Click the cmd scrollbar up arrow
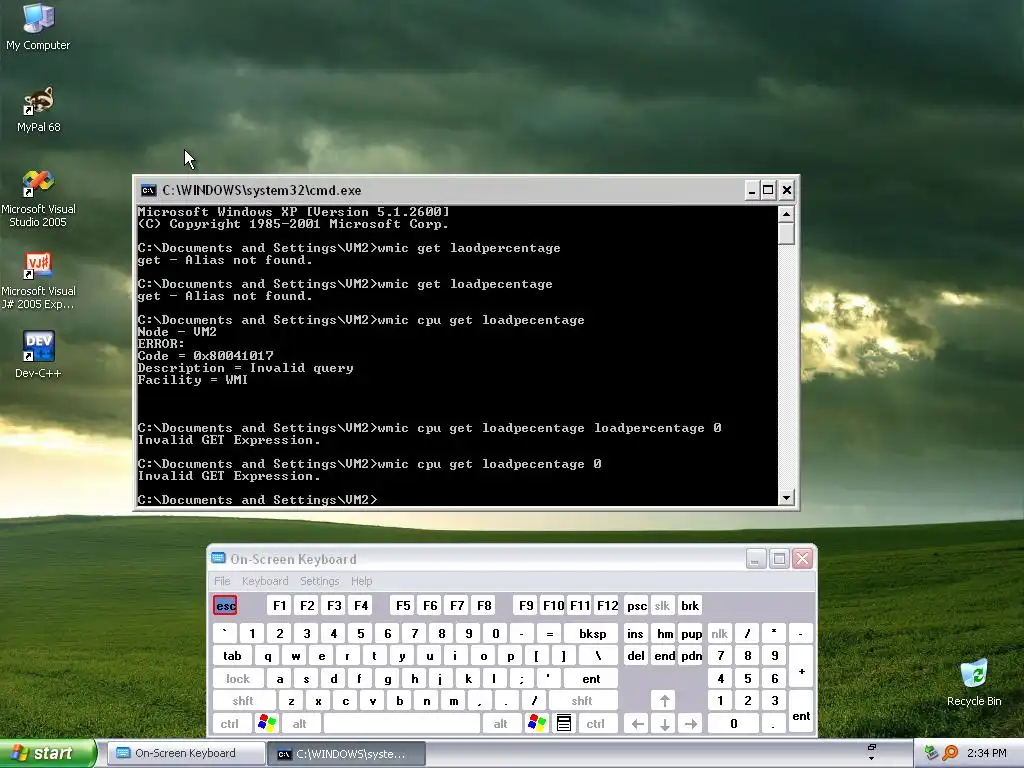 tap(786, 214)
